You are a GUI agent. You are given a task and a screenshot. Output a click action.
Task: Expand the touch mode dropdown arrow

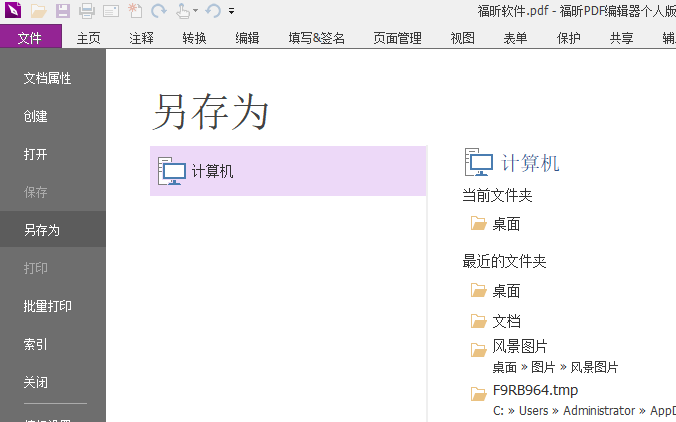click(x=195, y=11)
